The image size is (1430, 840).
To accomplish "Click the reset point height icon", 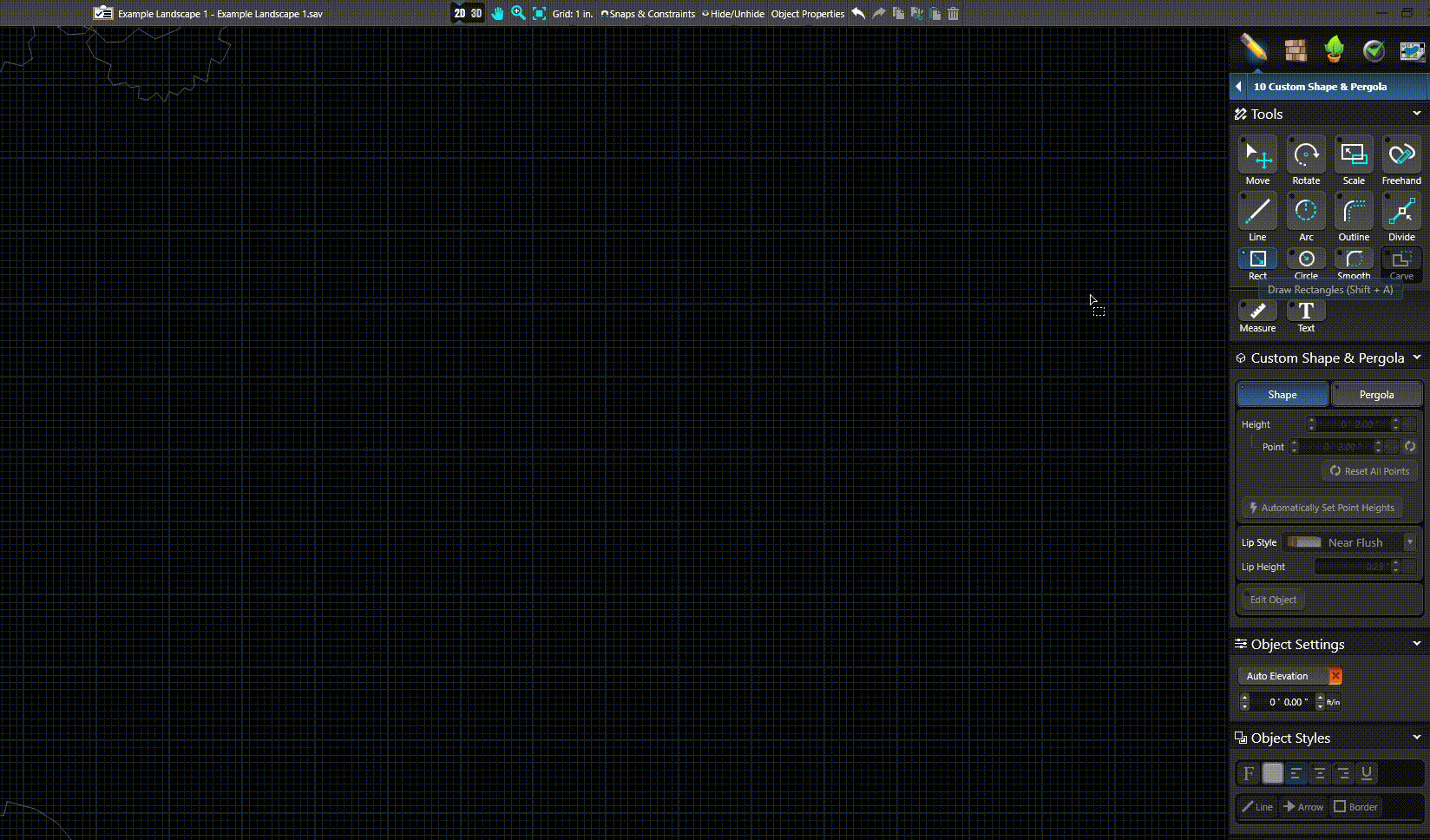I will [x=1410, y=447].
